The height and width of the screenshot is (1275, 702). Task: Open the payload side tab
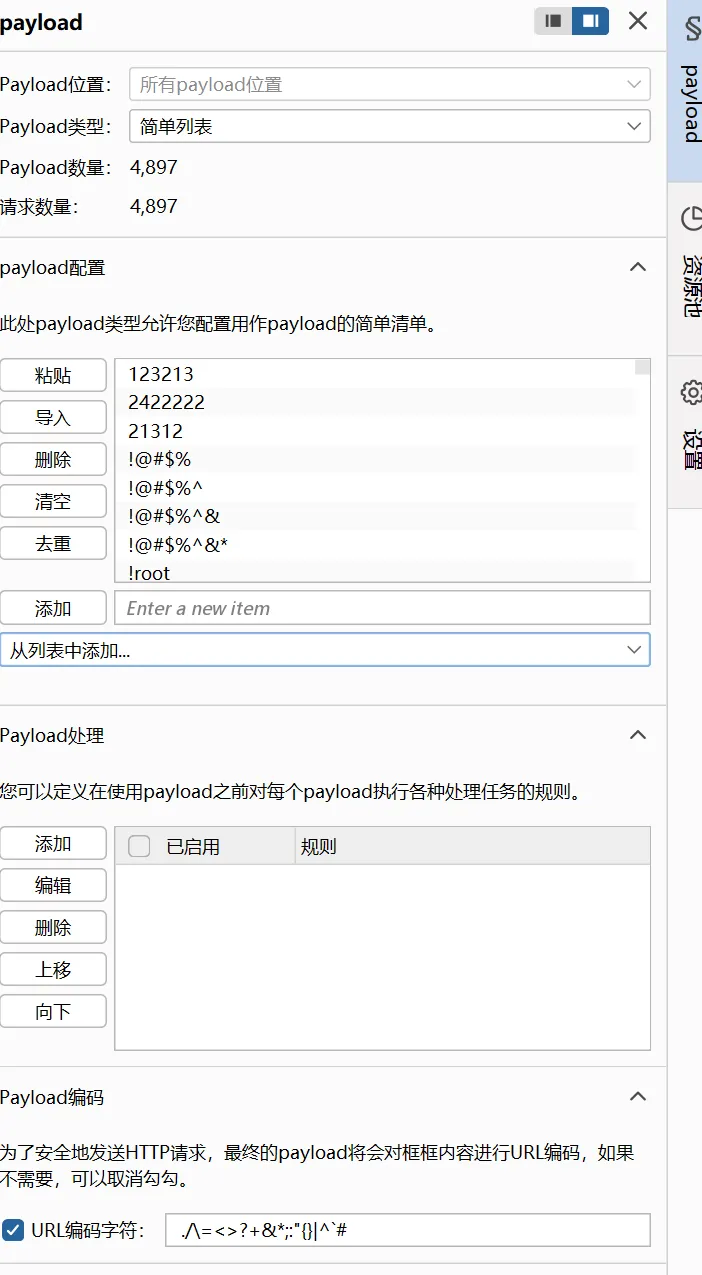(688, 90)
